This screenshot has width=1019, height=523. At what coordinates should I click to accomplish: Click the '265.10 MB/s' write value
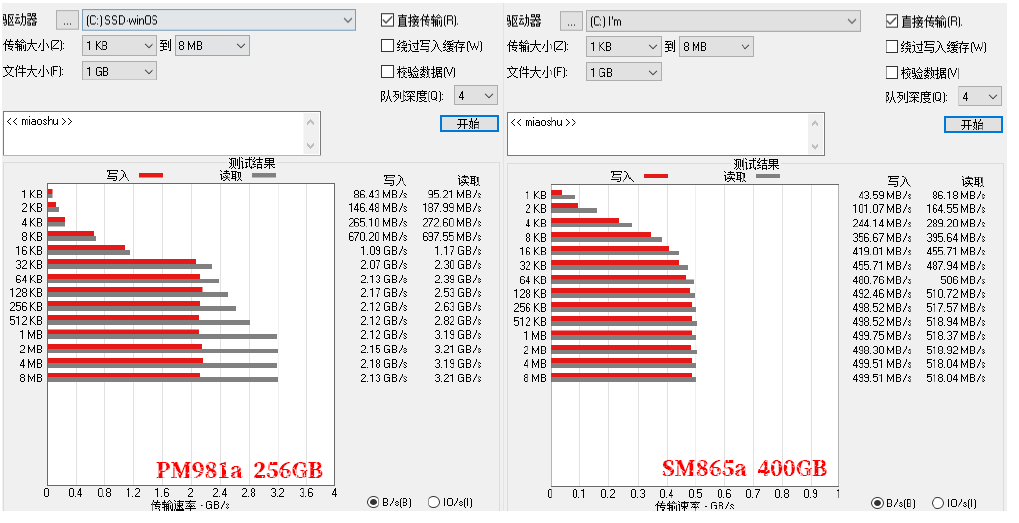378,222
